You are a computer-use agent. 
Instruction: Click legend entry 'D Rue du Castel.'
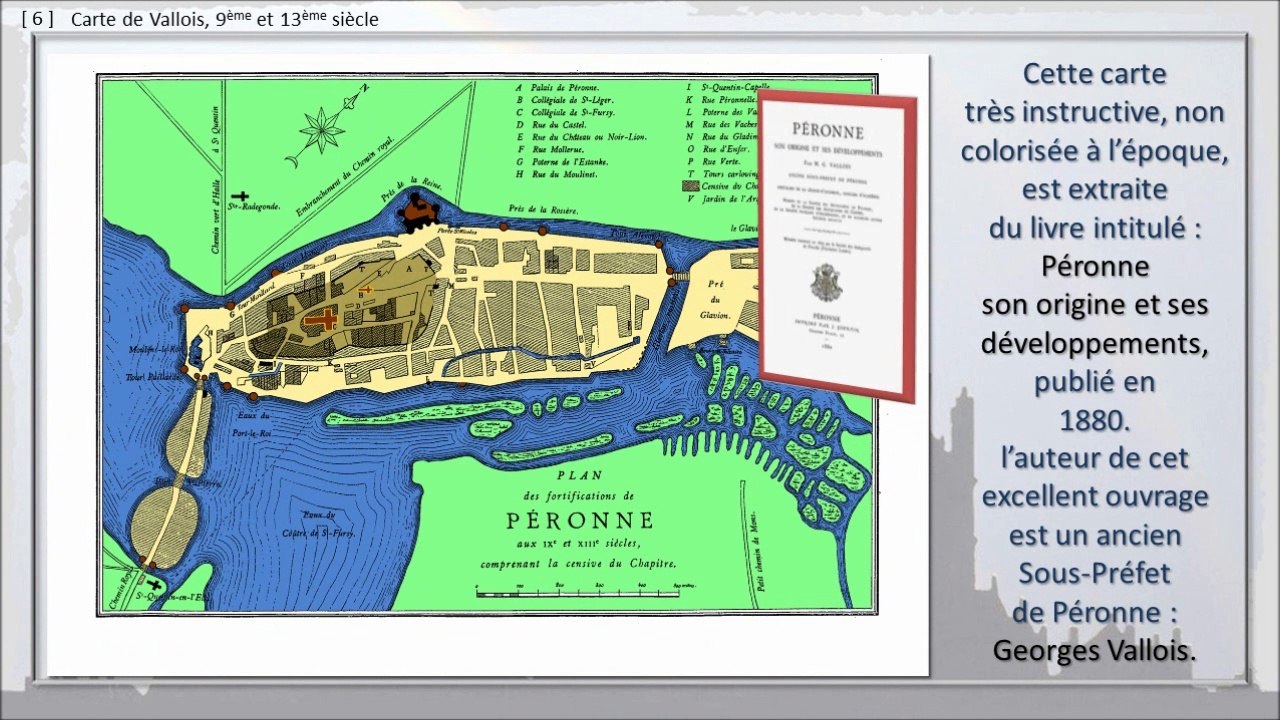point(551,125)
